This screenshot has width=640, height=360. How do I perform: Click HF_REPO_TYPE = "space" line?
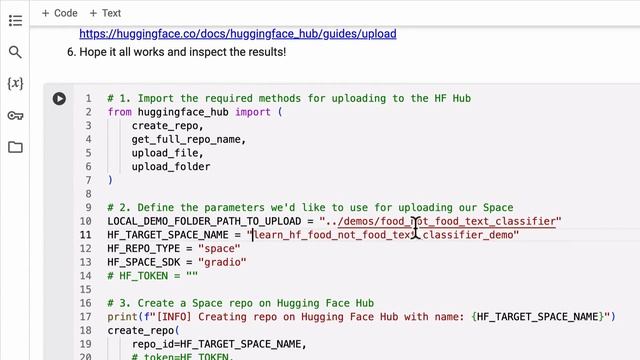point(174,249)
